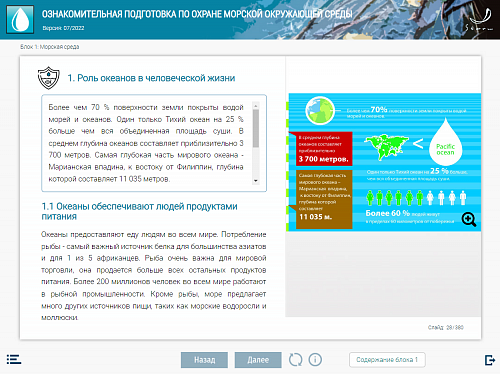The width and height of the screenshot is (500, 374).
Task: Click the red 3 700 метров box
Action: pos(323,149)
